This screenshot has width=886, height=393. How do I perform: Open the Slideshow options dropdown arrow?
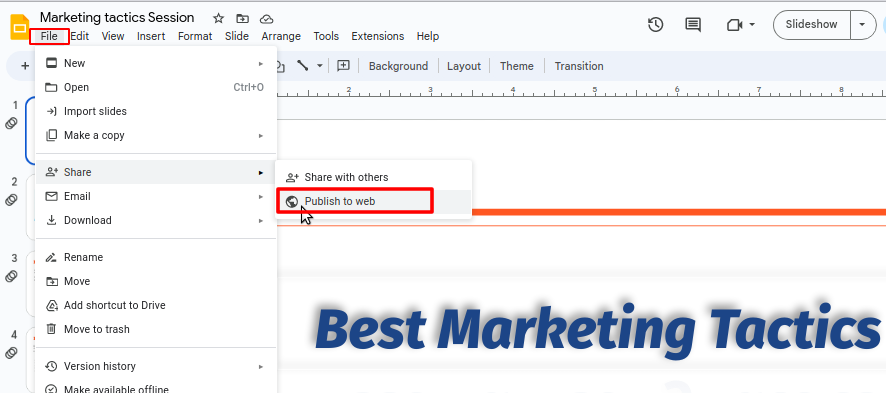(862, 25)
